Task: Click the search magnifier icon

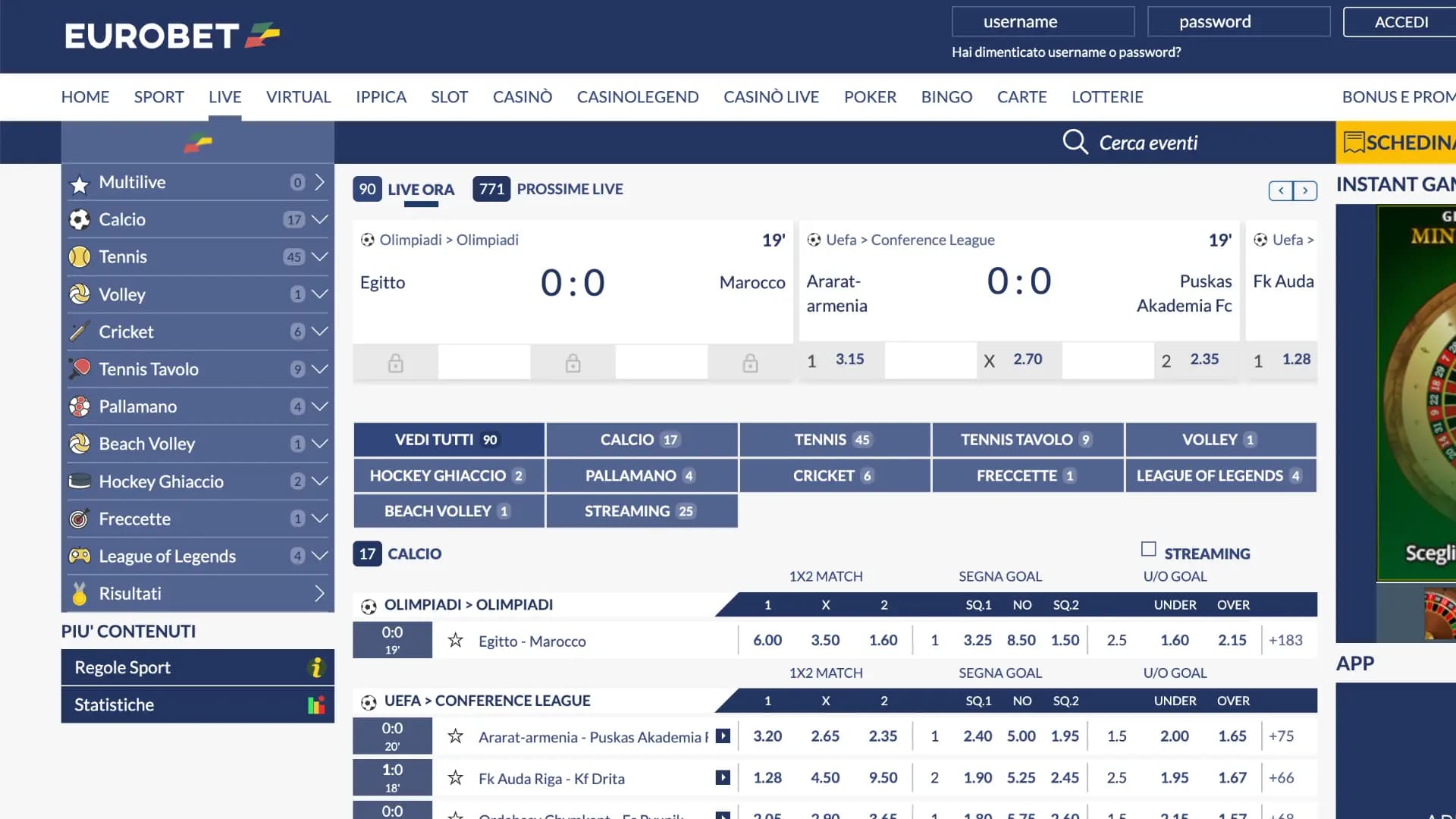Action: pyautogui.click(x=1075, y=142)
